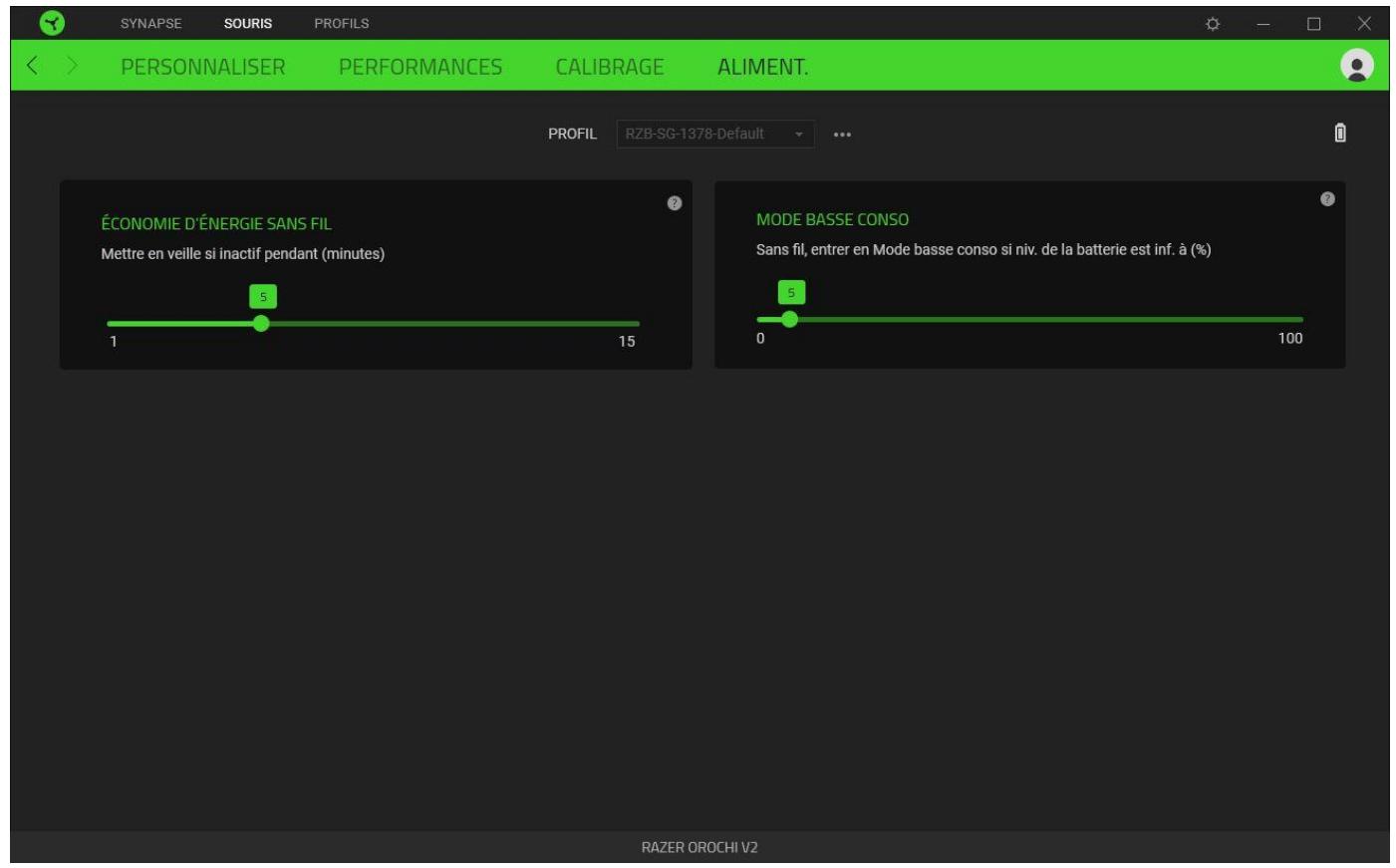Click the low power mode slider handle
The height and width of the screenshot is (868, 1396).
point(790,319)
